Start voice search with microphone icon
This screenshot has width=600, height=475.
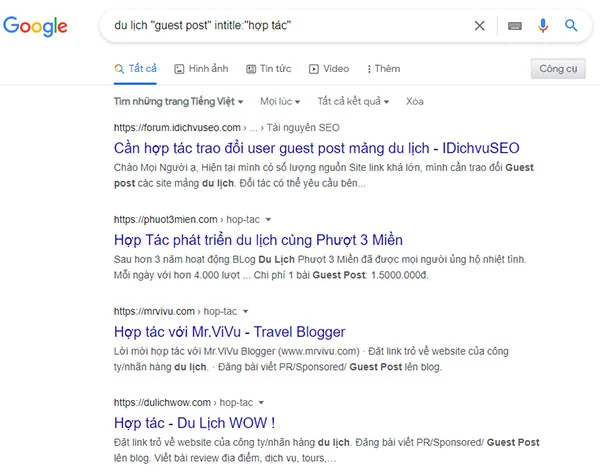point(543,26)
